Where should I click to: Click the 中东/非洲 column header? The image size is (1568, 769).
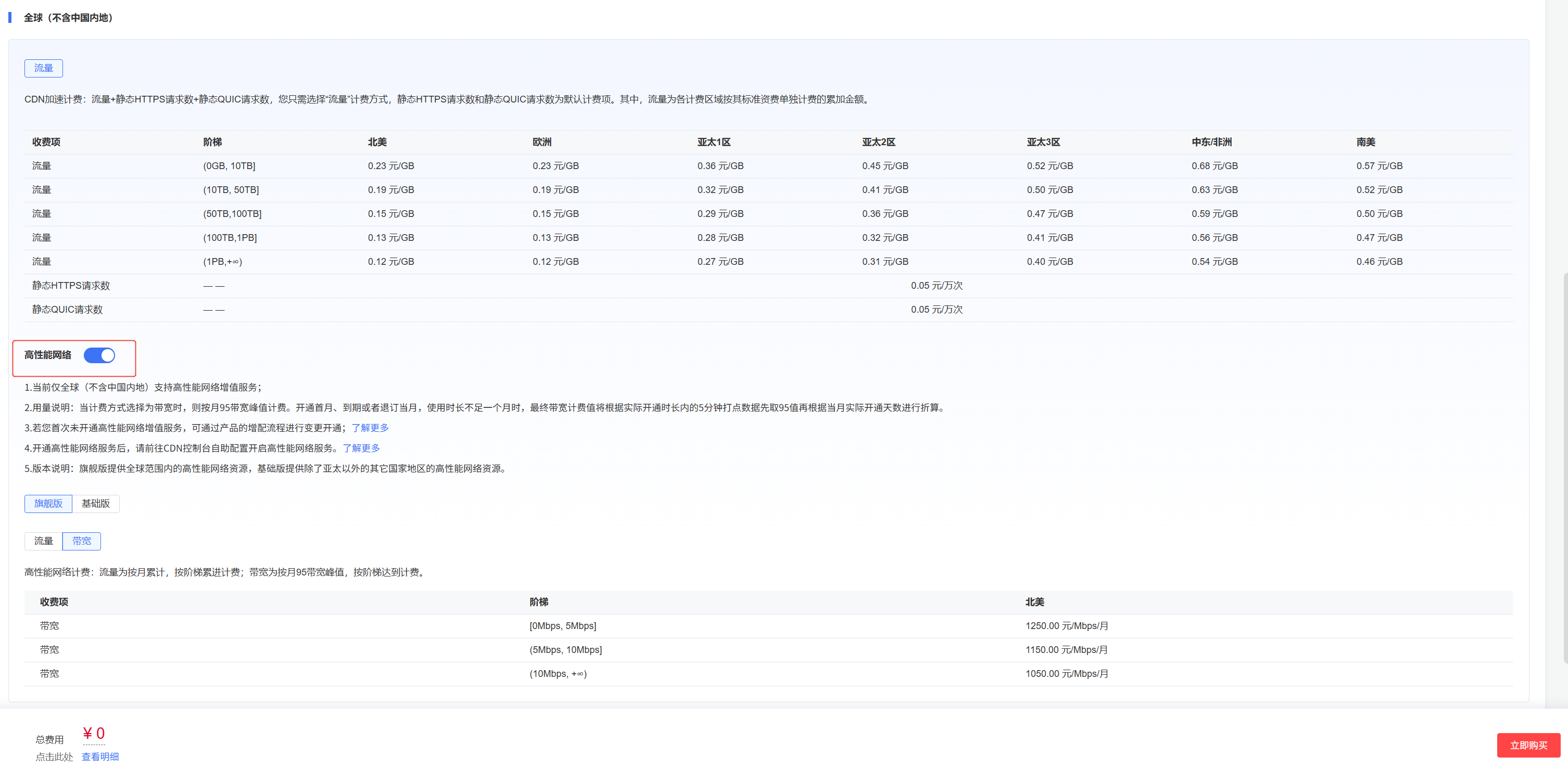tap(1211, 143)
